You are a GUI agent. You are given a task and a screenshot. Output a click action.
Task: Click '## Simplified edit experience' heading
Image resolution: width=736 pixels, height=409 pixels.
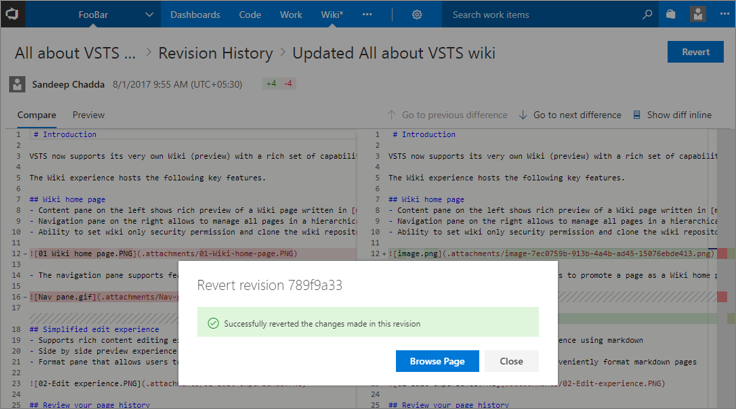tap(94, 329)
